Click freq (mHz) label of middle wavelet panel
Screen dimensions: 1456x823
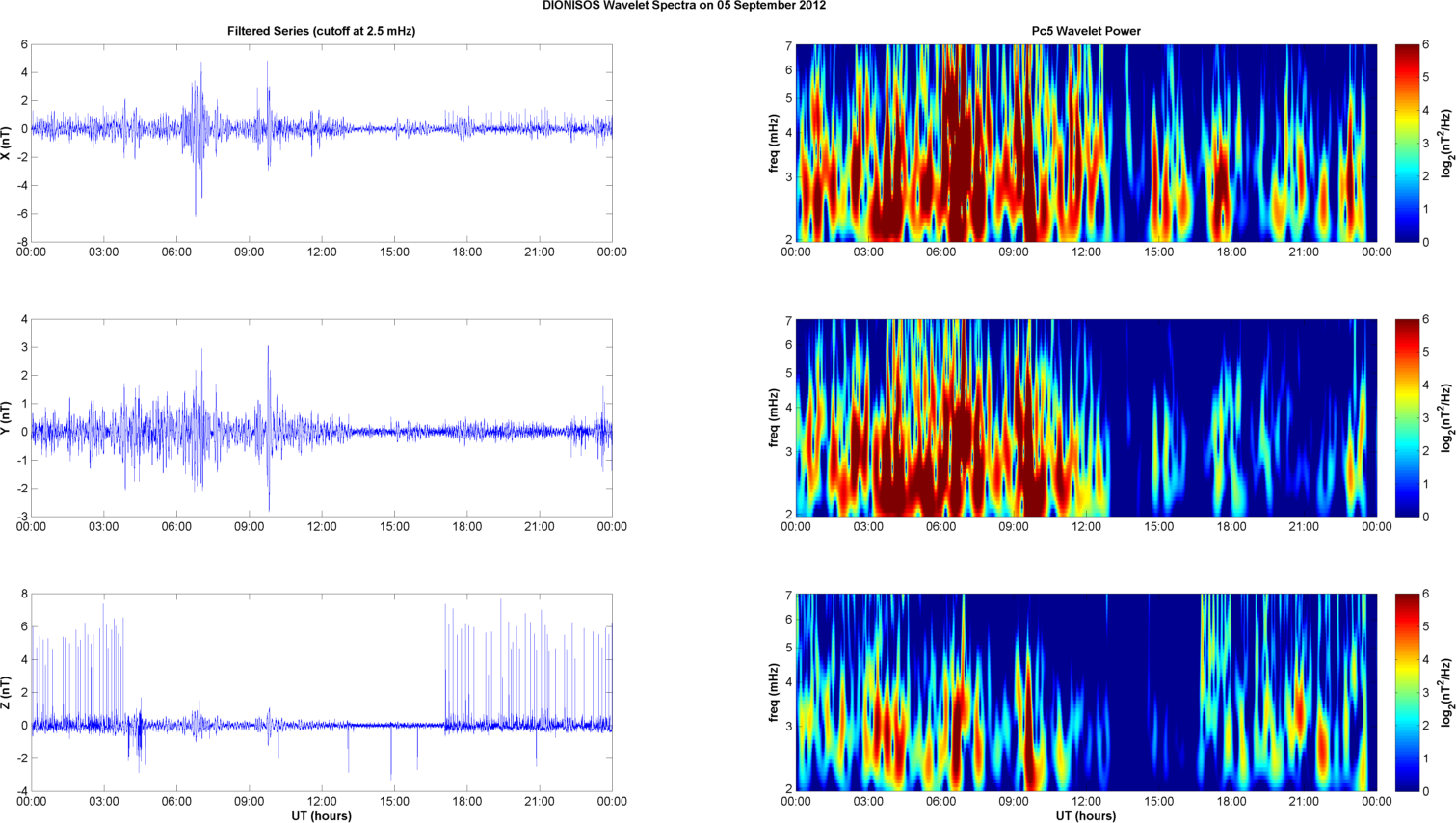[x=773, y=417]
